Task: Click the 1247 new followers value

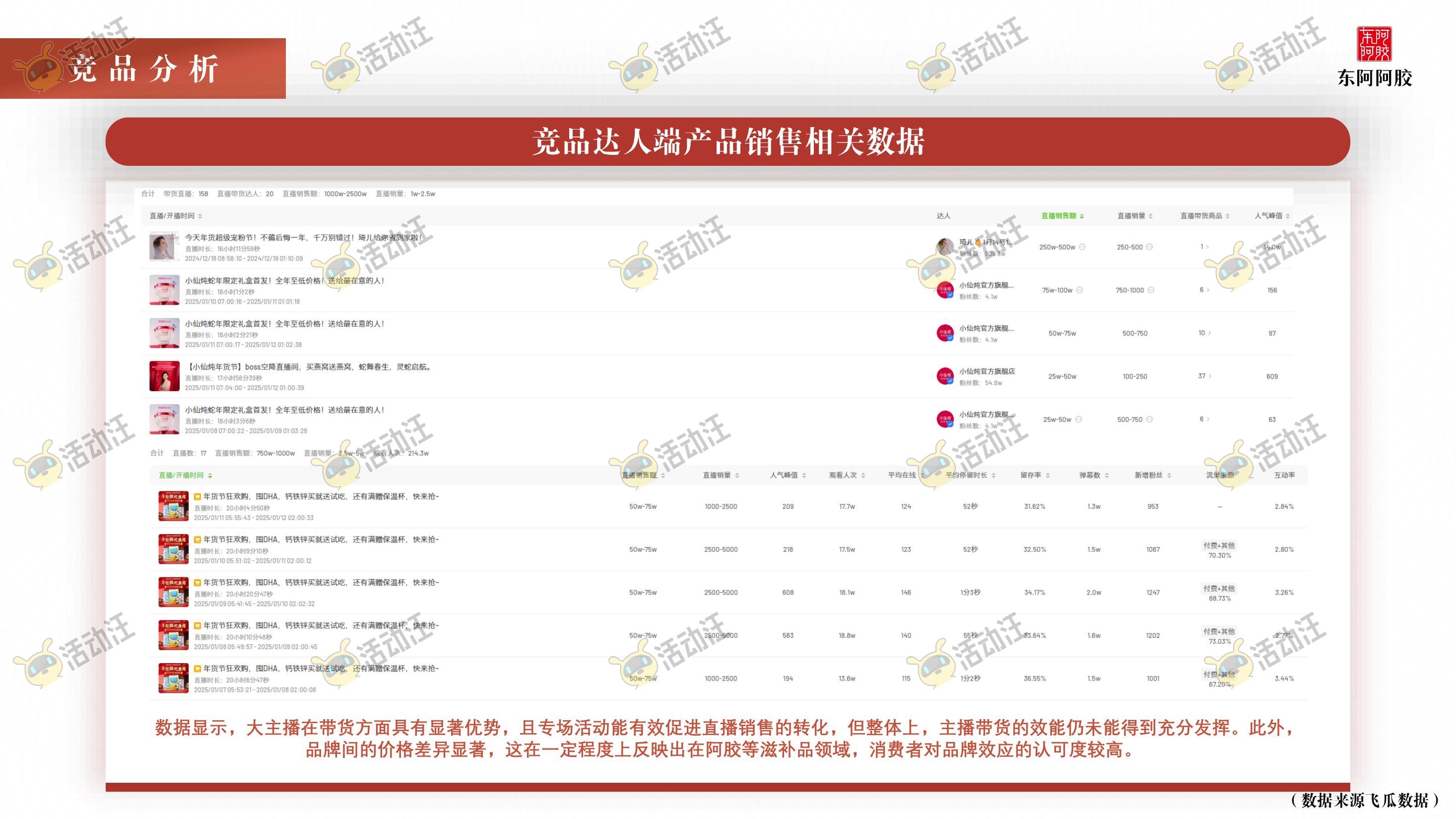Action: pyautogui.click(x=1153, y=592)
